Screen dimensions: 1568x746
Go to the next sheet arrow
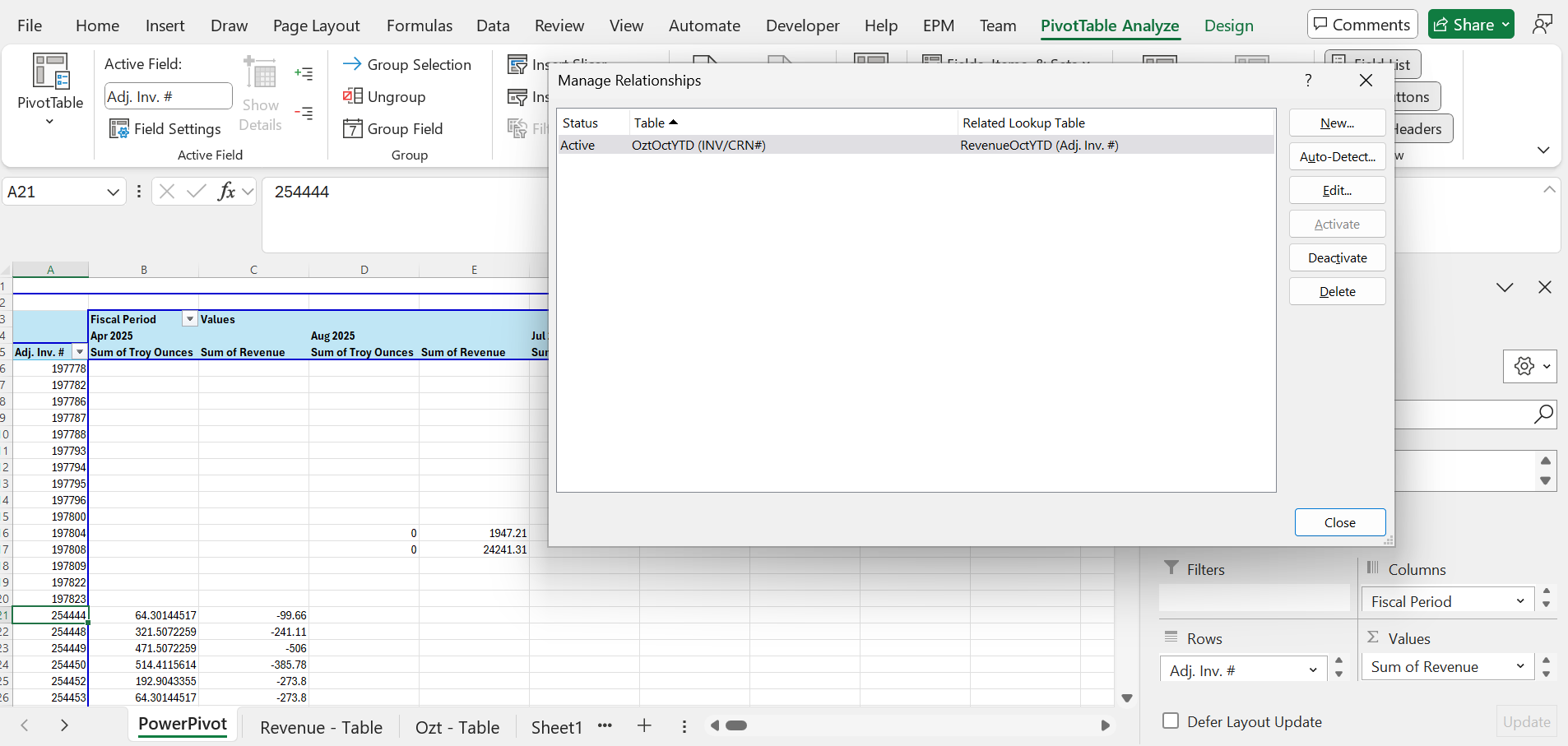click(64, 725)
